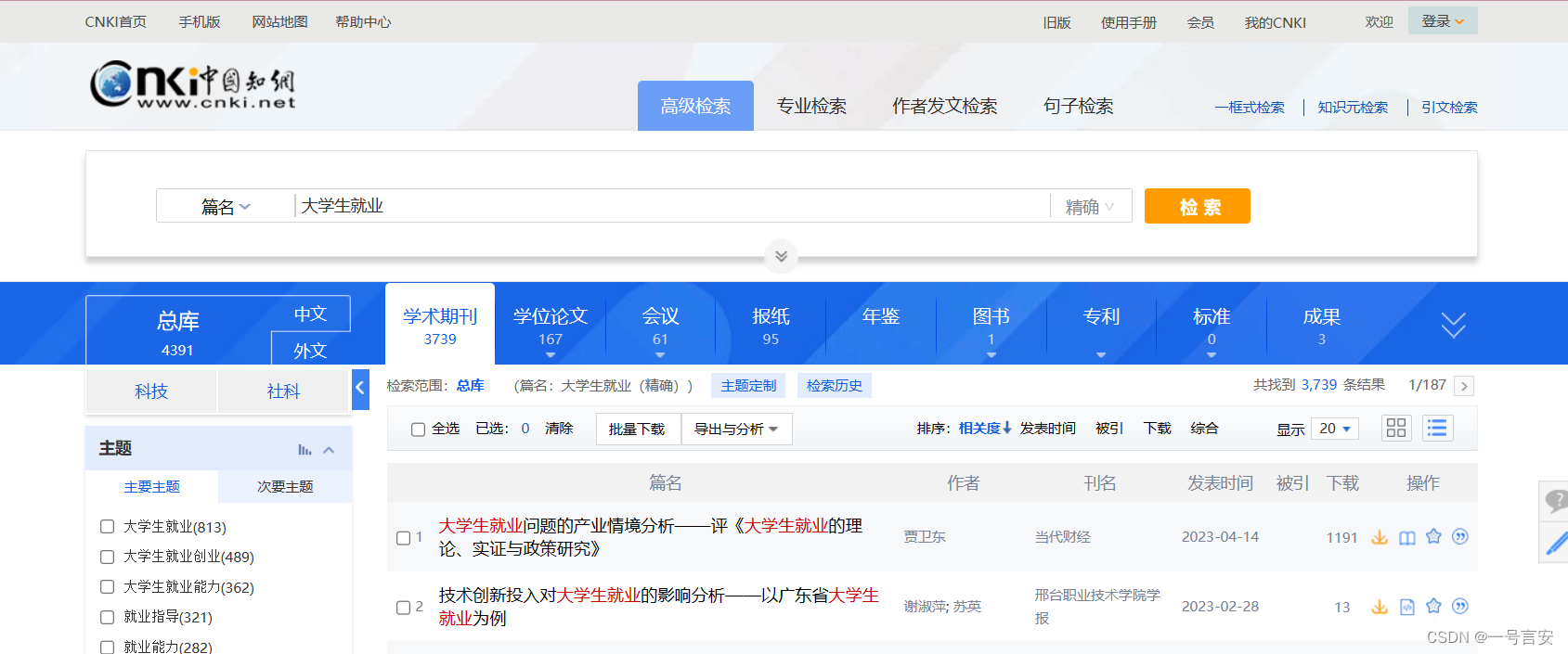The width and height of the screenshot is (1568, 654).
Task: Open the 引文检索 link
Action: (1449, 108)
